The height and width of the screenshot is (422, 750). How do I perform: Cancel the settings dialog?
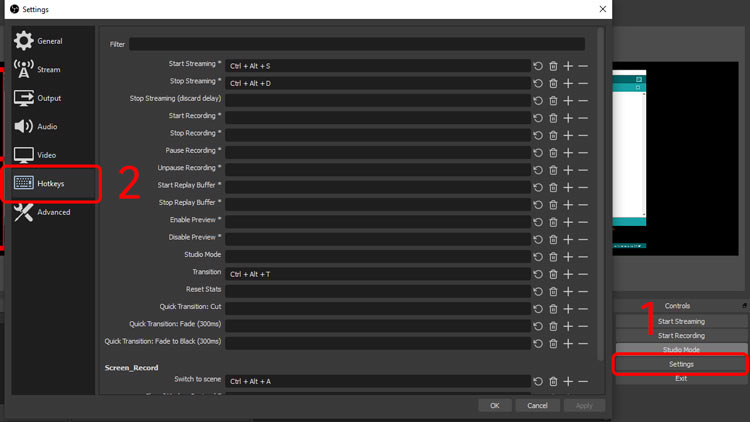(x=537, y=405)
